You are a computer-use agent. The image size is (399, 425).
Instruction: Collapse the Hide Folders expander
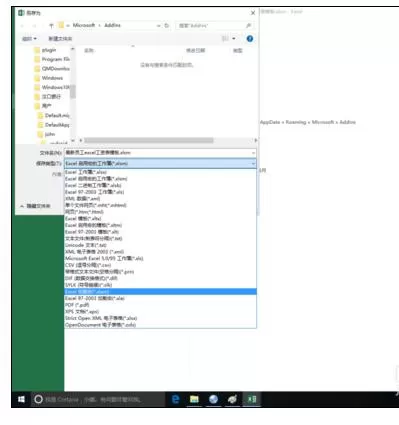point(35,206)
